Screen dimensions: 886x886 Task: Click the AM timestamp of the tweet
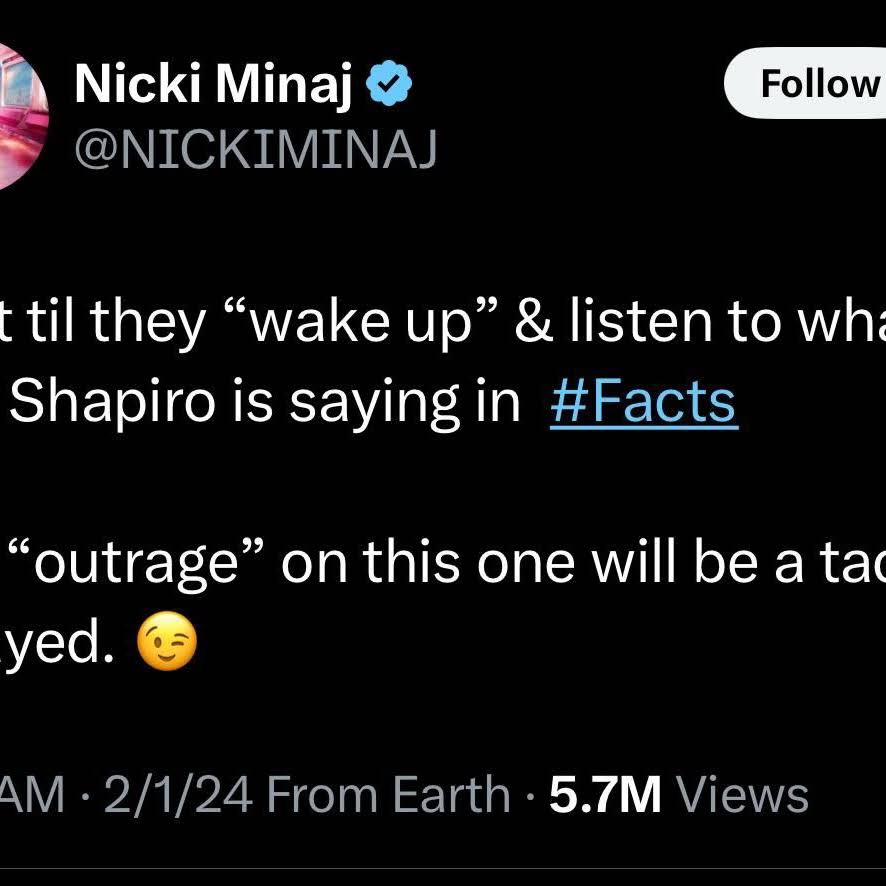[x=32, y=794]
